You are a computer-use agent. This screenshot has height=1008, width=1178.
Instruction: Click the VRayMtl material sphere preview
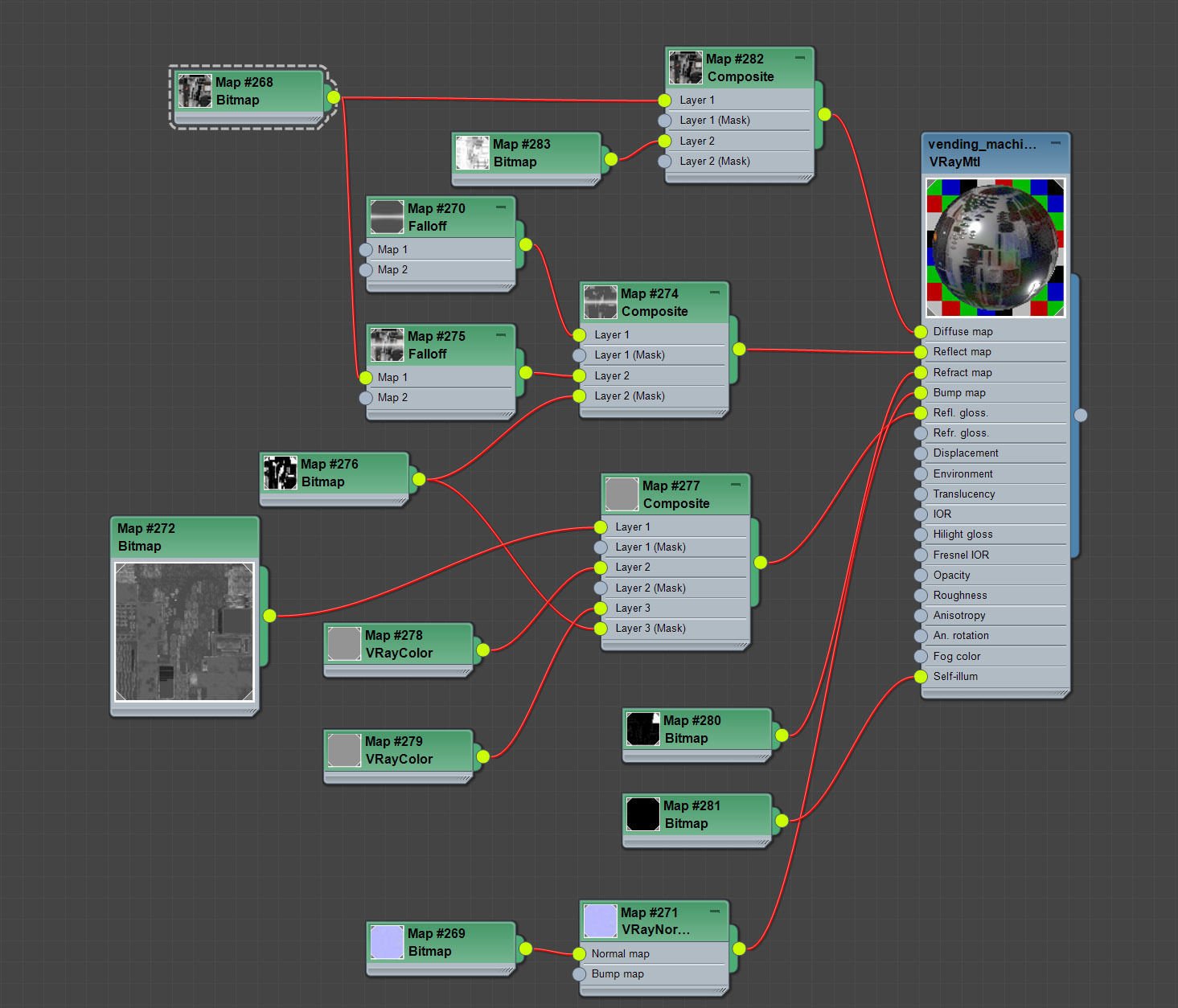[x=995, y=248]
